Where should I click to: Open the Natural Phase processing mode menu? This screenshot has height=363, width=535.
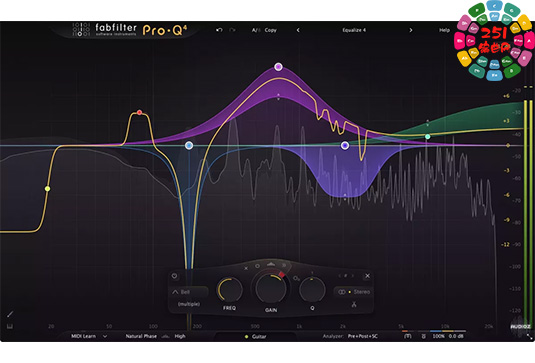click(141, 336)
